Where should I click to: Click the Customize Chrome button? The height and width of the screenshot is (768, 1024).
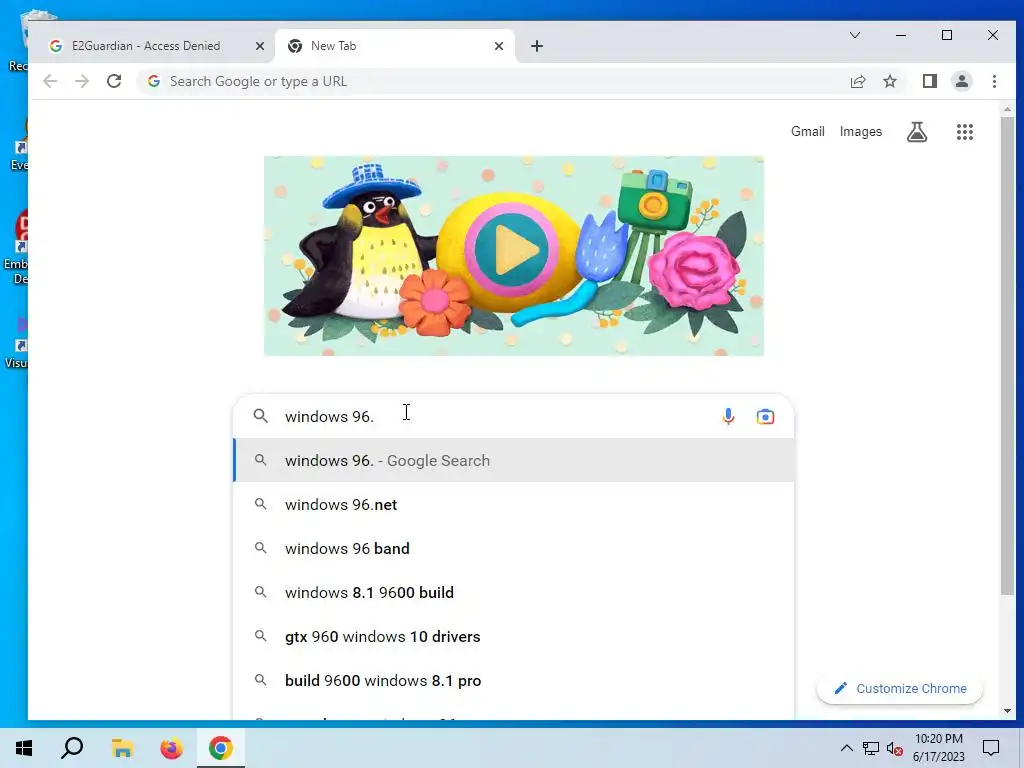point(900,688)
